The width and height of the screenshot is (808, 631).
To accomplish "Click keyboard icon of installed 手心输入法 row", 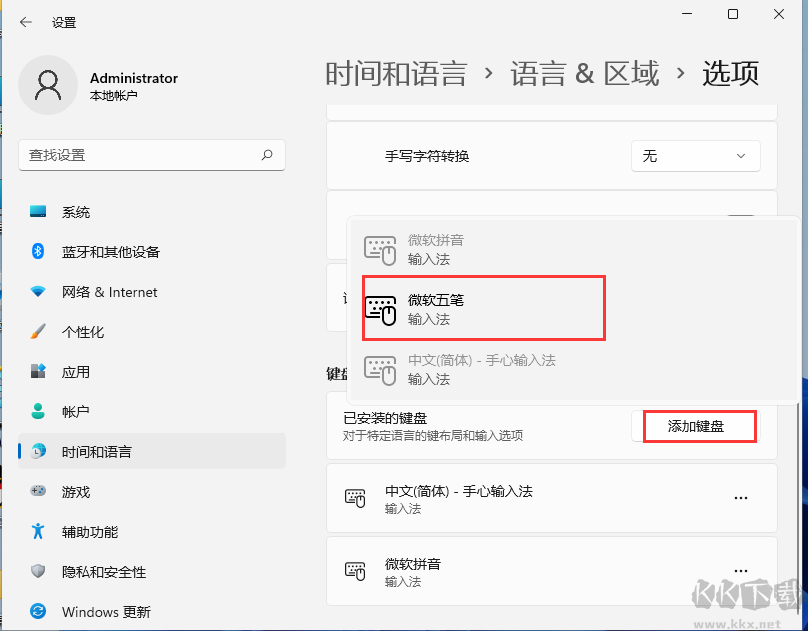I will click(355, 498).
